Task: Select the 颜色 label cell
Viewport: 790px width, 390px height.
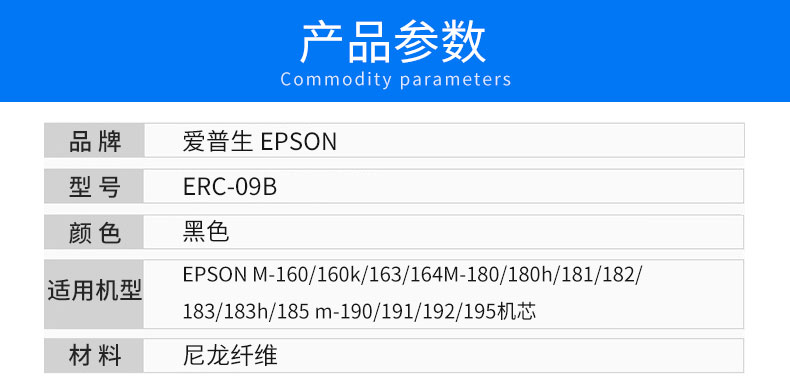Action: [x=94, y=232]
